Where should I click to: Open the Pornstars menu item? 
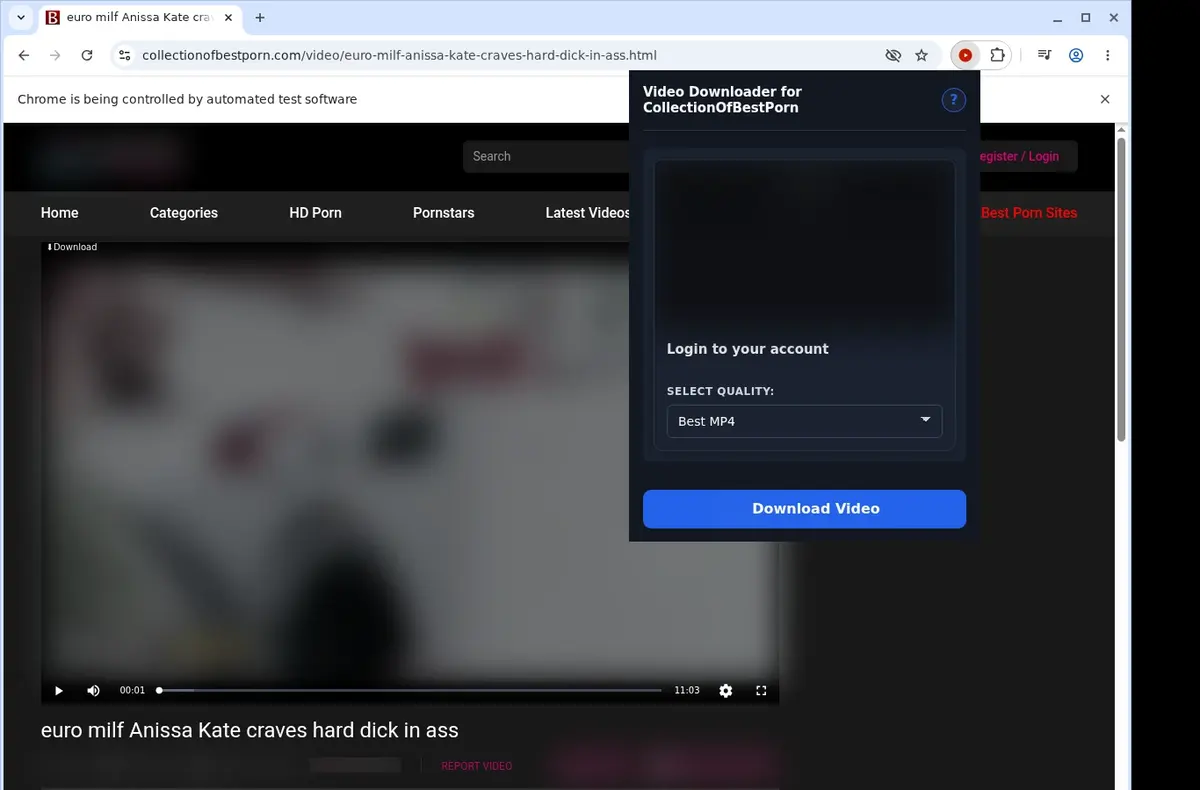tap(444, 213)
